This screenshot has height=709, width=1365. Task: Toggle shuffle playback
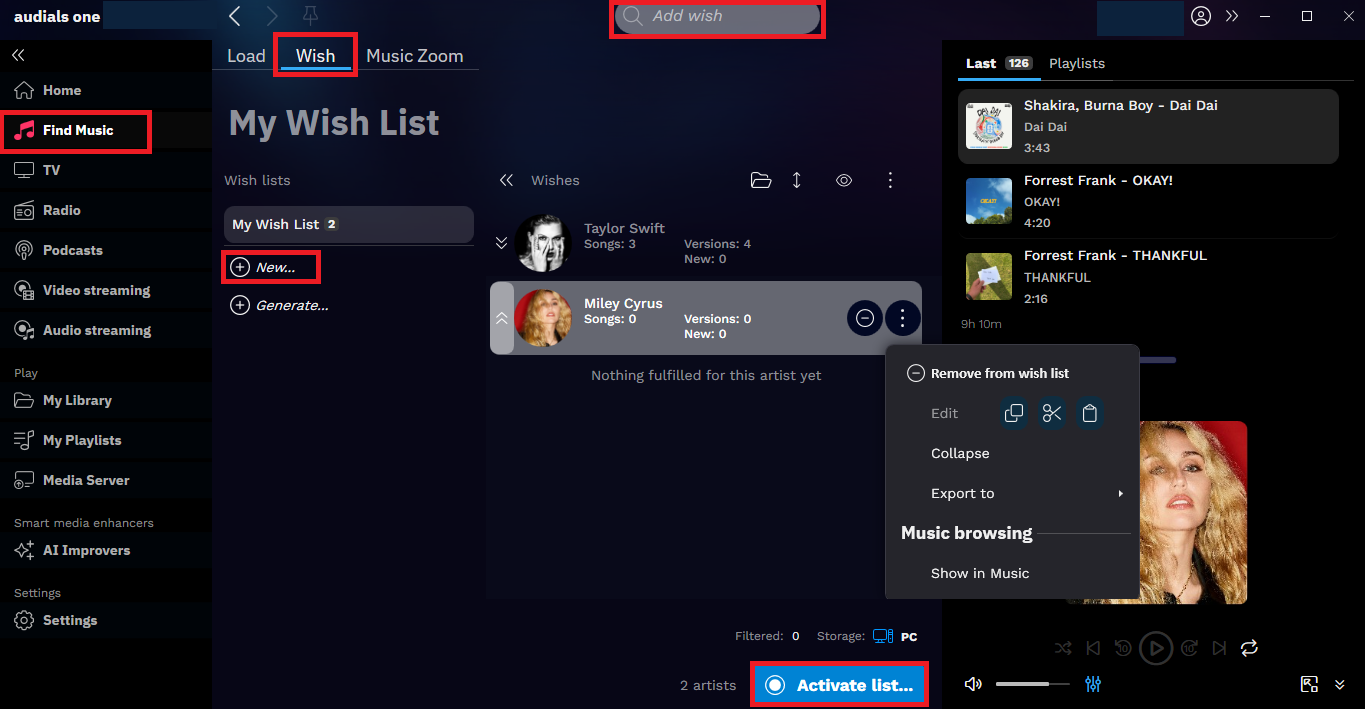coord(1063,648)
